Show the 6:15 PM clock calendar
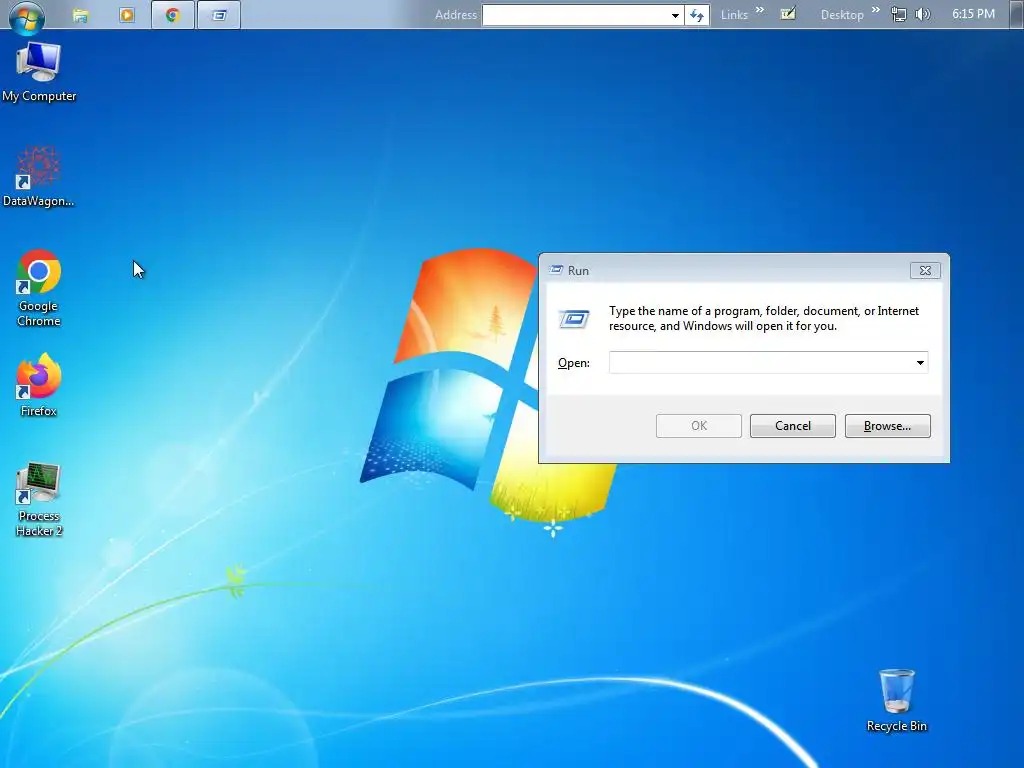 click(x=973, y=14)
